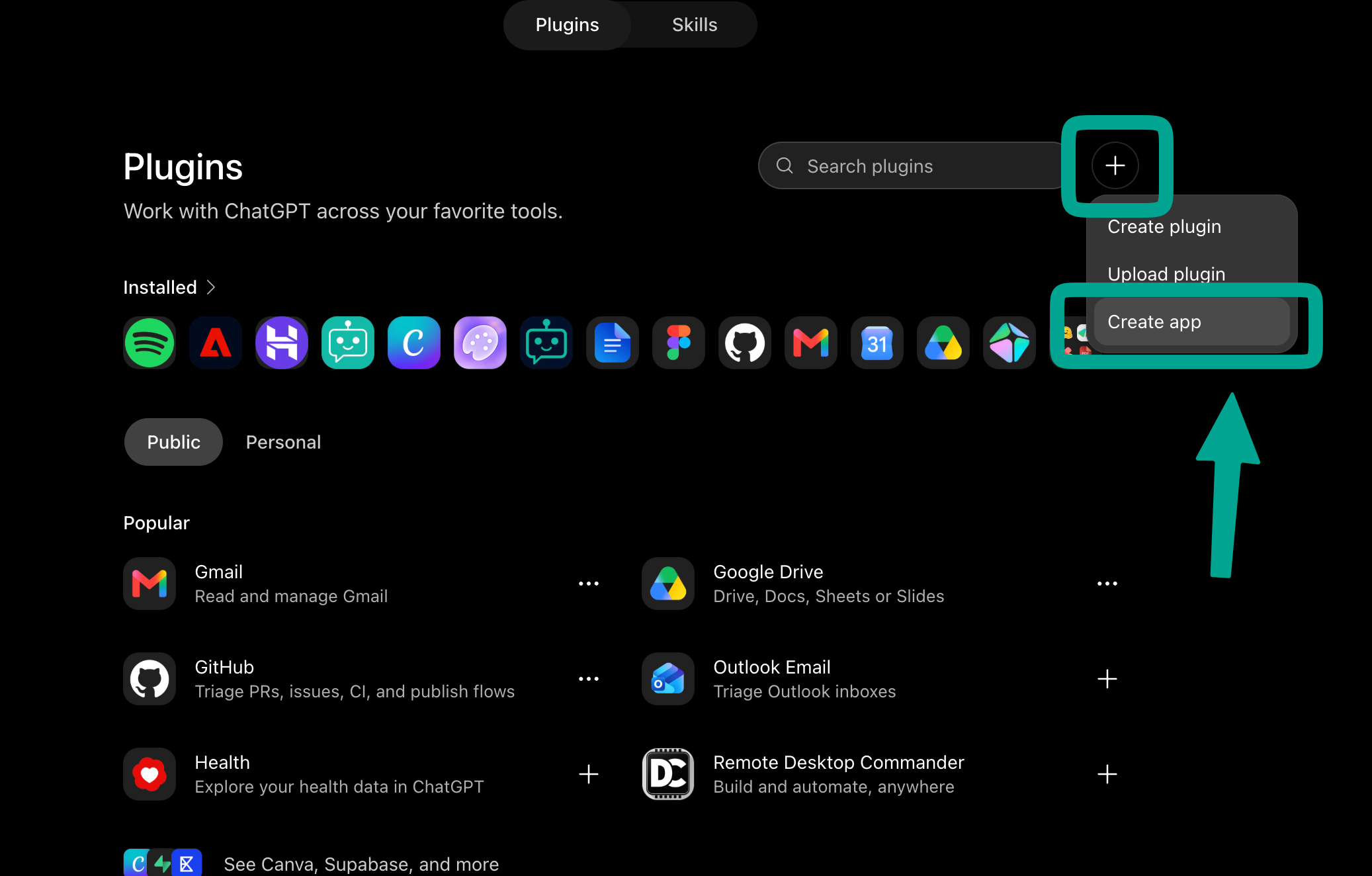The height and width of the screenshot is (876, 1372).
Task: Open the Adobe installed plugin icon
Action: (x=216, y=343)
